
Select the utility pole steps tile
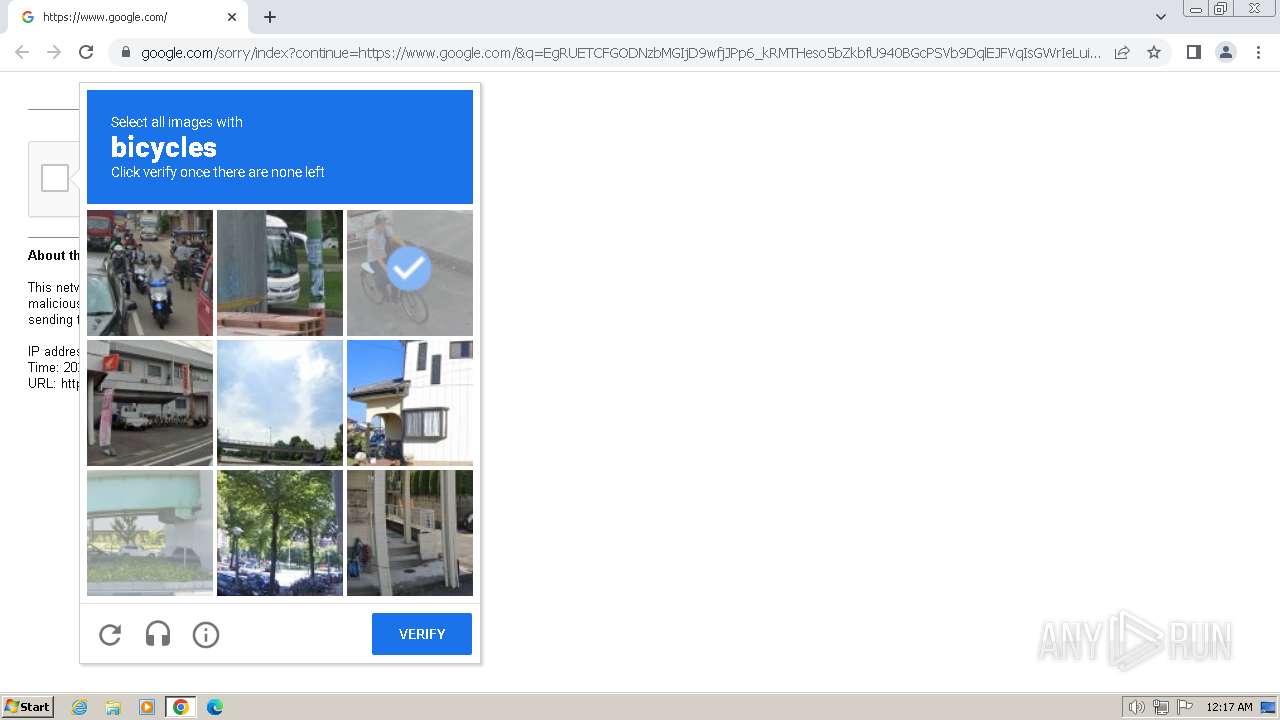[410, 533]
